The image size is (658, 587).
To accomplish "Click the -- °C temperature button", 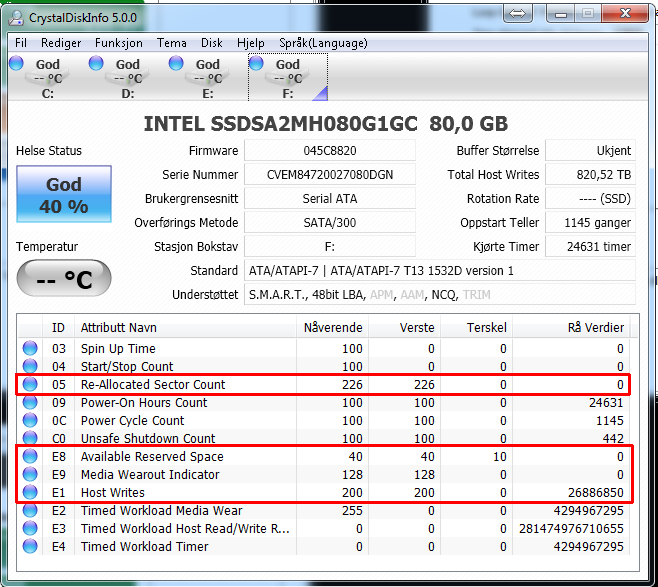I will 64,278.
